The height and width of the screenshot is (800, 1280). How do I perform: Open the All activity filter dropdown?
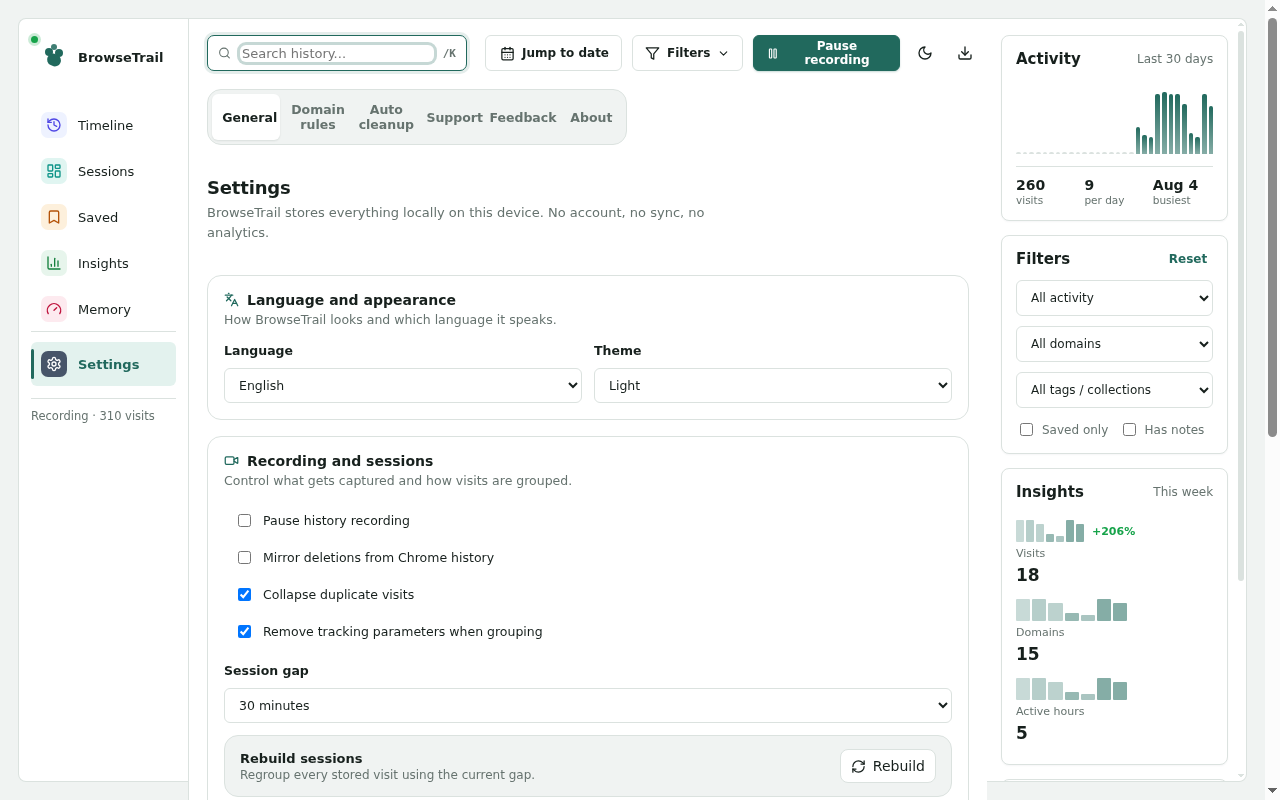click(x=1114, y=298)
